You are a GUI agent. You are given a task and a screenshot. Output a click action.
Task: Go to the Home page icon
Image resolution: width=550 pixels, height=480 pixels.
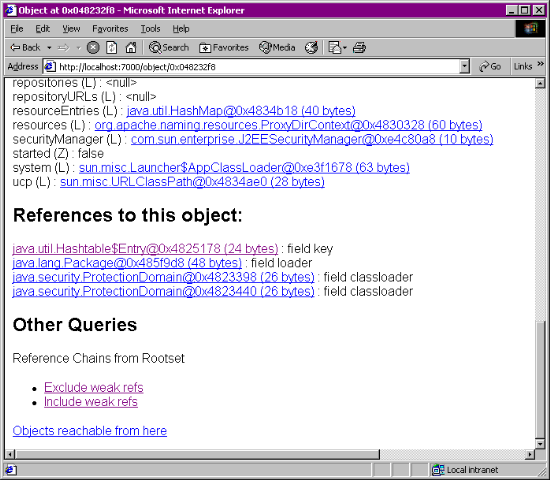[x=131, y=47]
